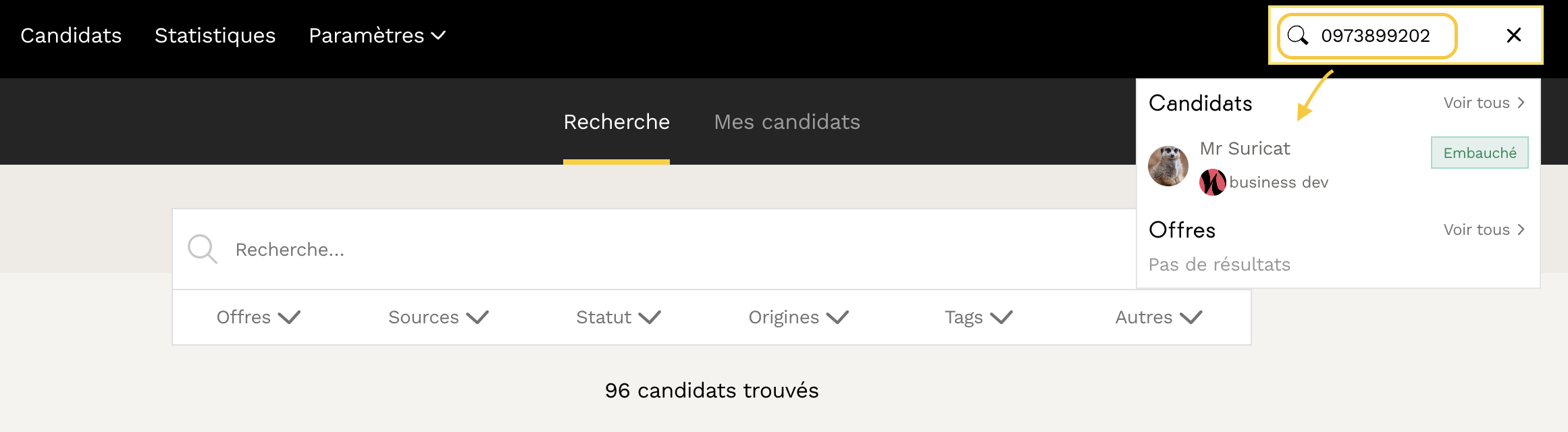The height and width of the screenshot is (432, 1568).
Task: Click Voir tous next to Offres
Action: (1484, 230)
